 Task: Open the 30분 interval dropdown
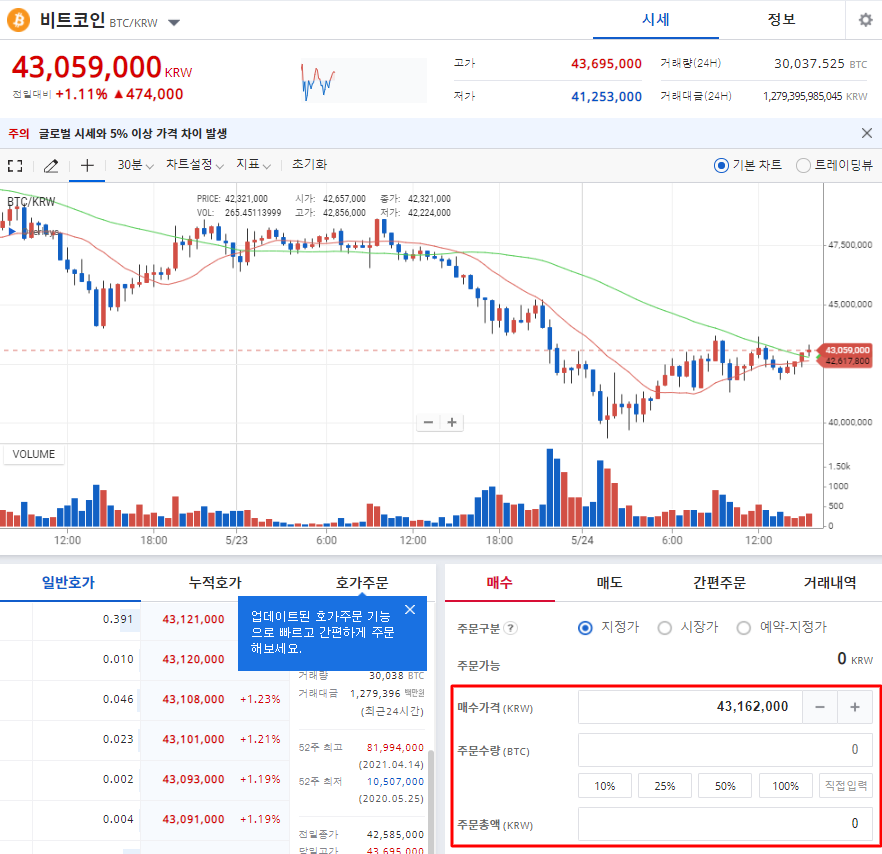tap(135, 165)
